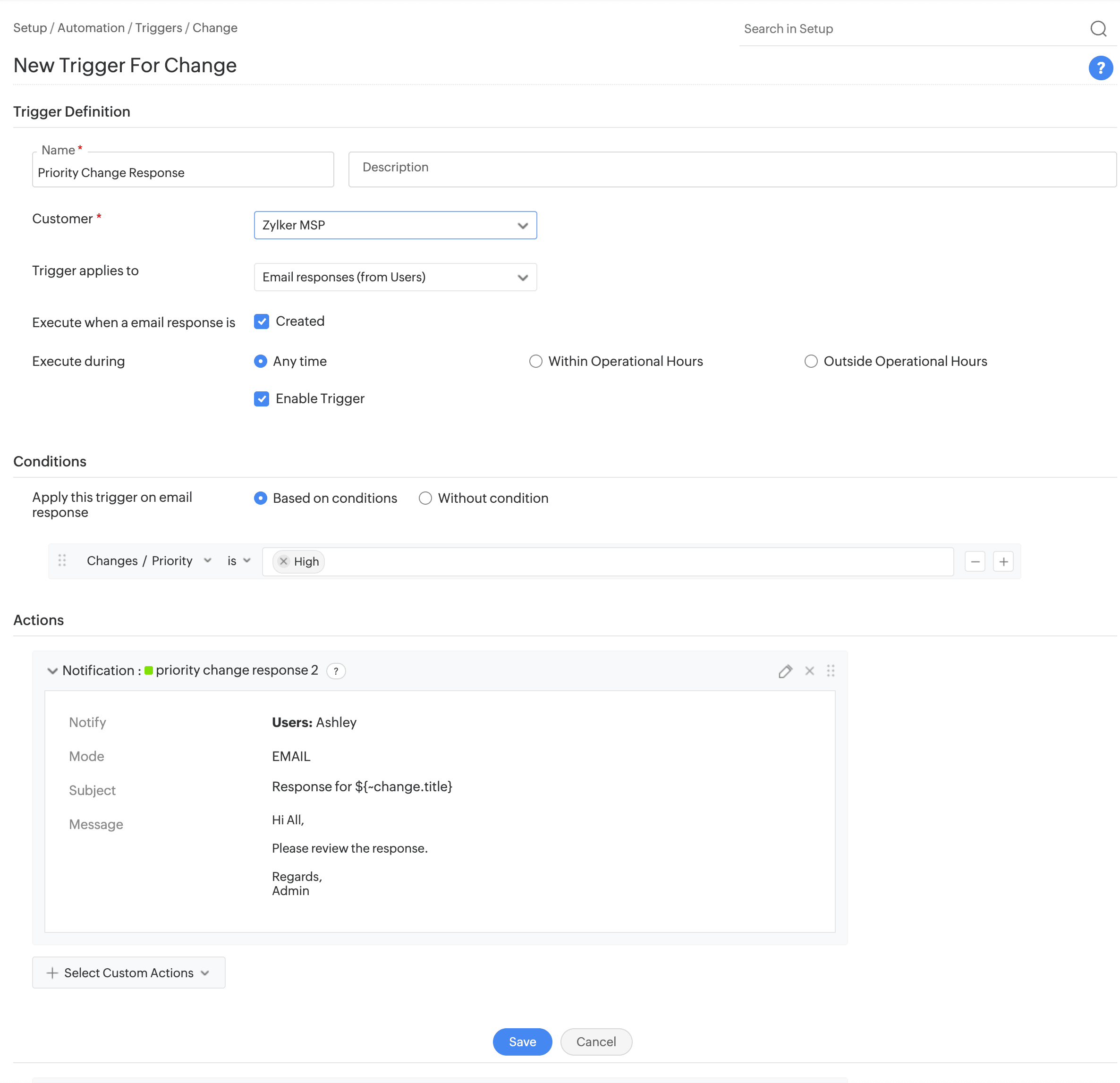Click the search magnifier icon in Setup

click(x=1098, y=28)
